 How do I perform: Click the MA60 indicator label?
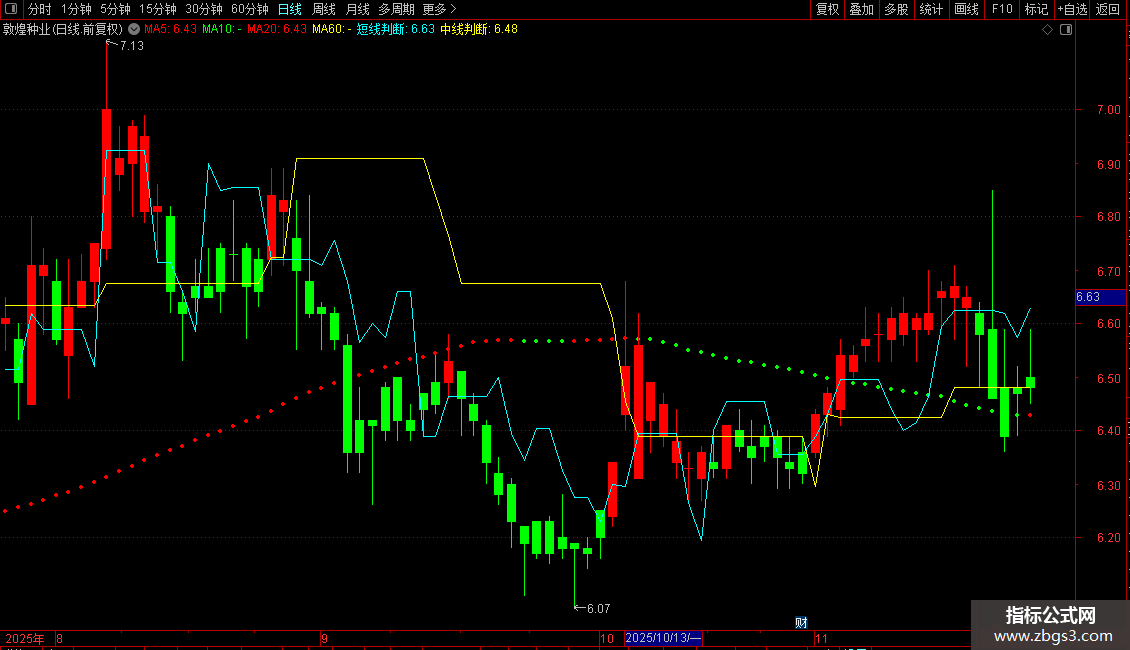(x=332, y=30)
